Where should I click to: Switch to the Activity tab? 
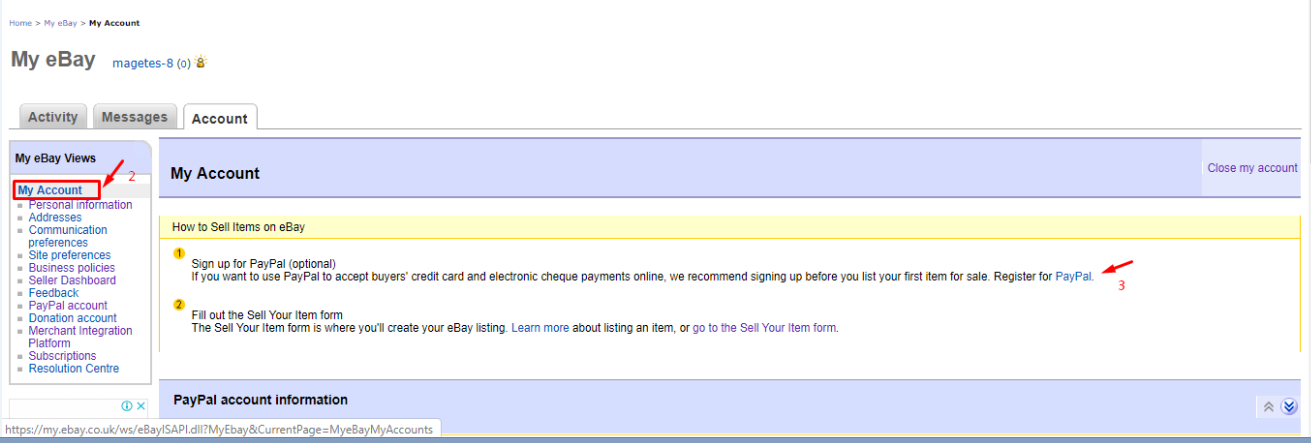(x=53, y=117)
